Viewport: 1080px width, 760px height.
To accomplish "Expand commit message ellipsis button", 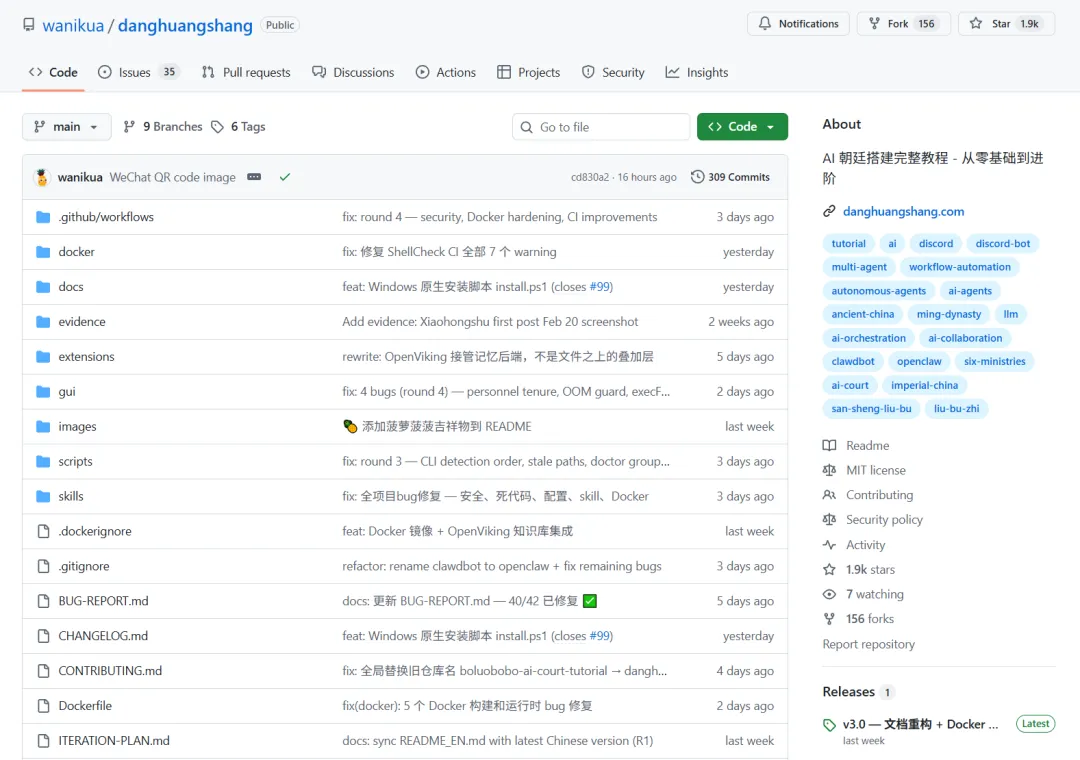I will [254, 177].
